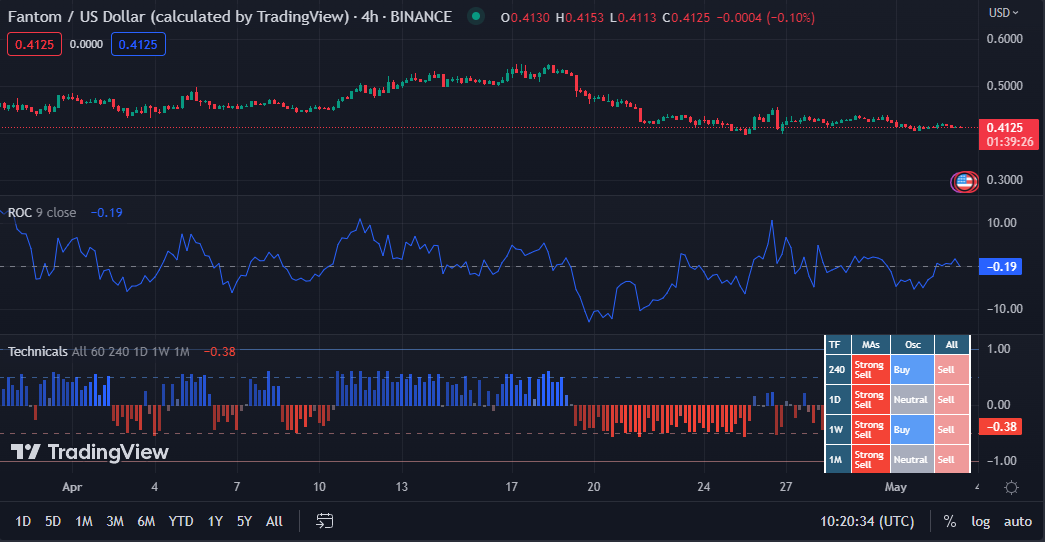Click the TradingView logo
1045x542 pixels.
[x=90, y=452]
